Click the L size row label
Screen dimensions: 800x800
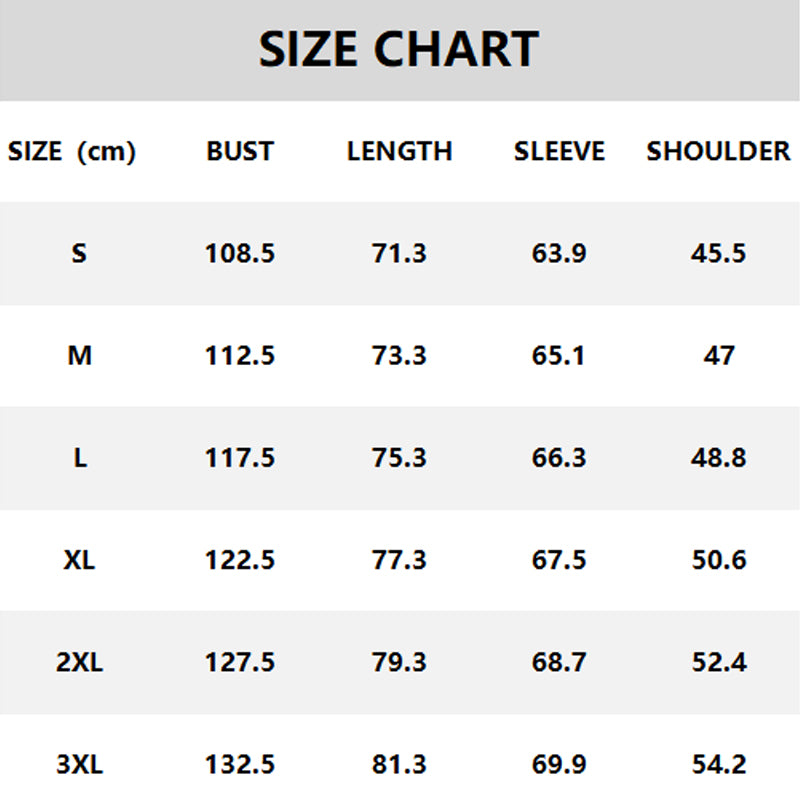[79, 458]
